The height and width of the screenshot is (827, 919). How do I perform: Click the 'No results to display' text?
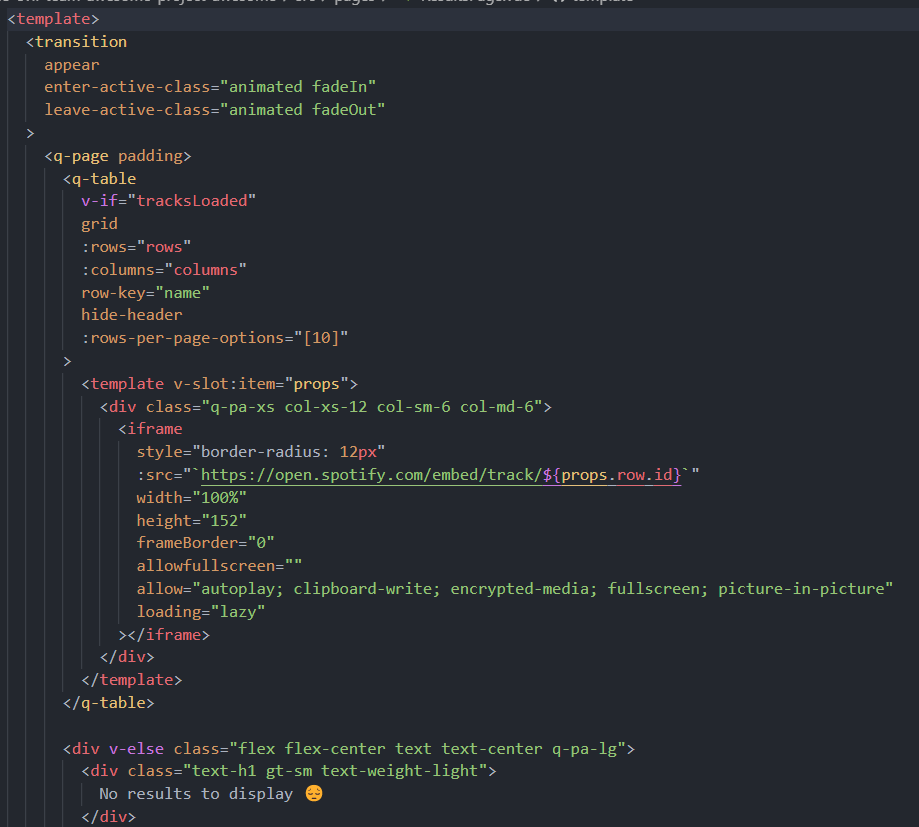pyautogui.click(x=196, y=794)
